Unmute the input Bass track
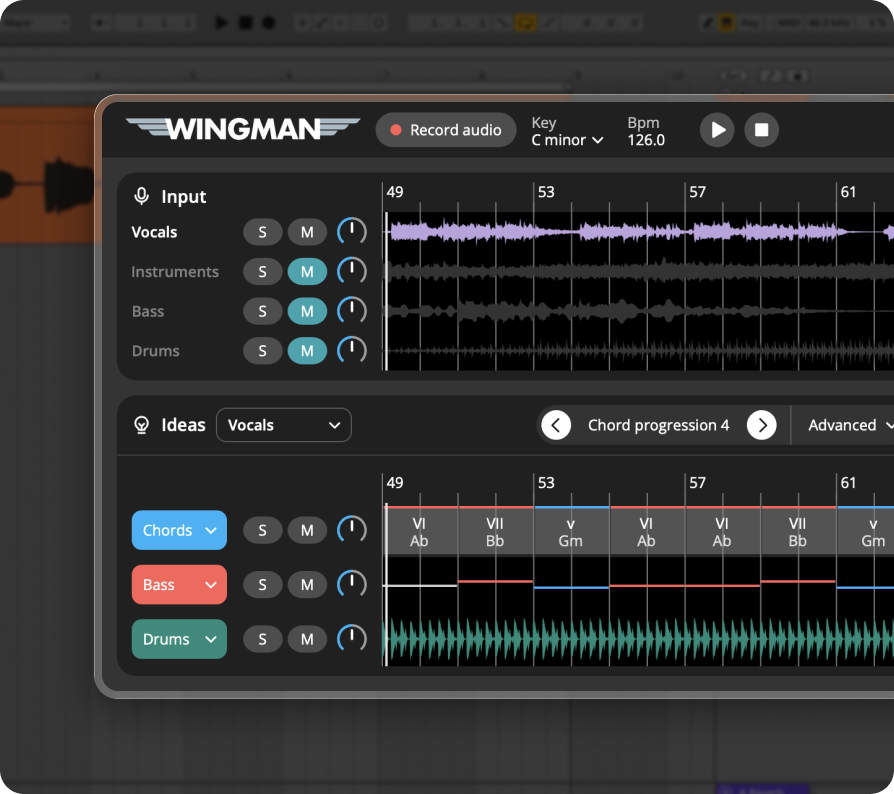The height and width of the screenshot is (794, 894). pyautogui.click(x=307, y=311)
